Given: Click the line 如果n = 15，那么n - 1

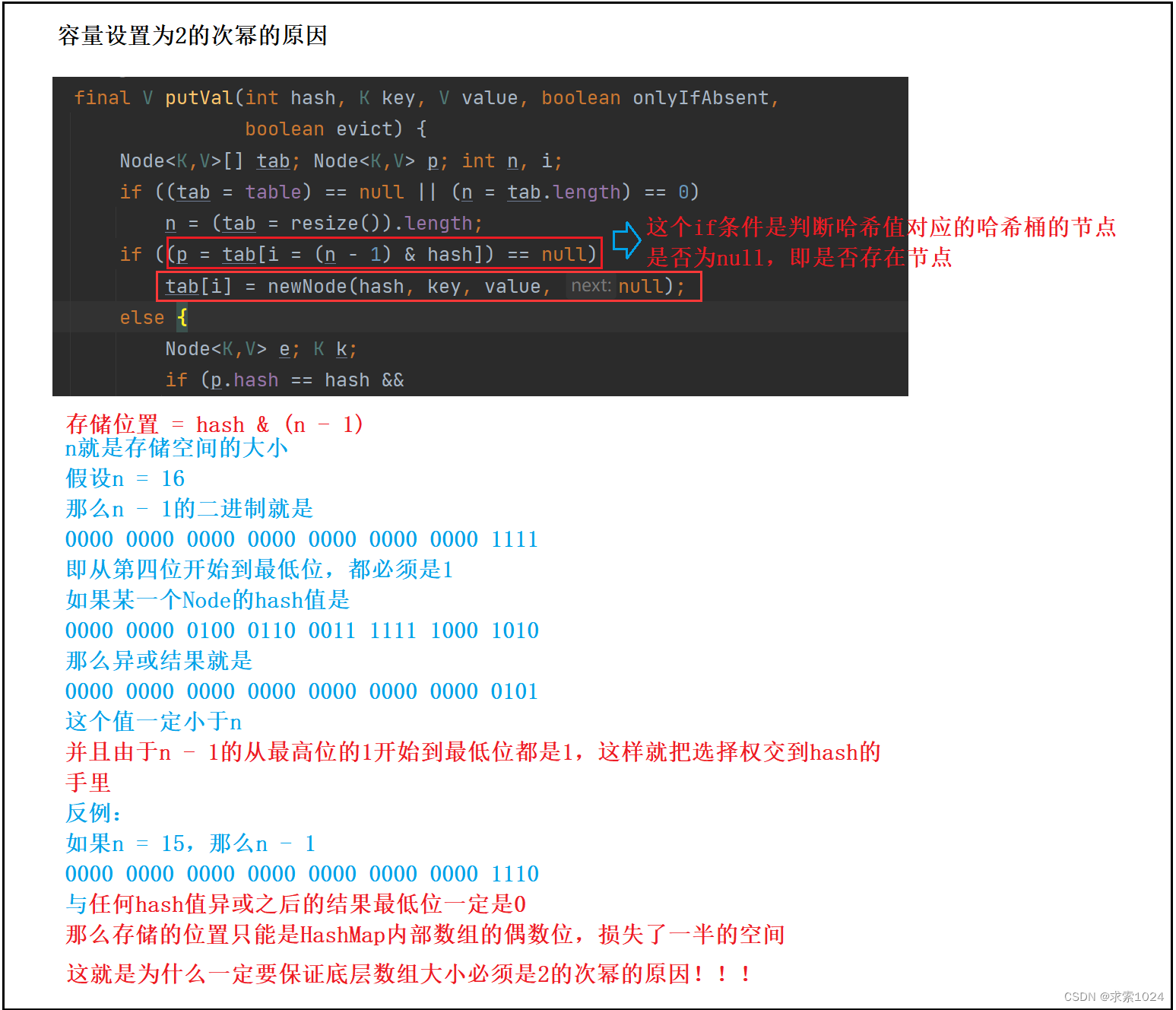Looking at the screenshot, I should point(191,843).
